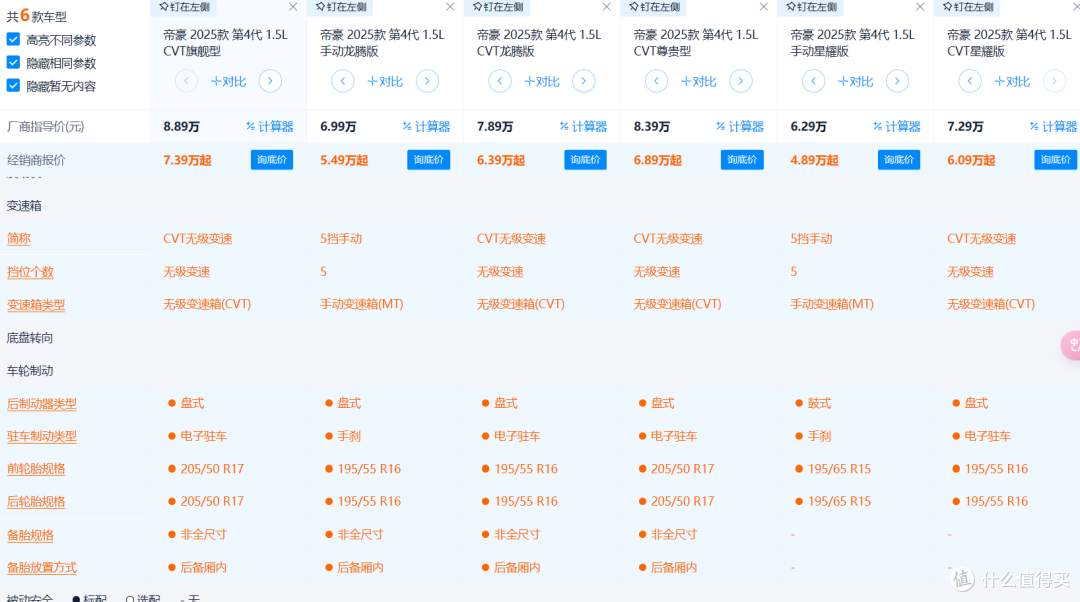Viewport: 1080px width, 602px height.
Task: Open the 变速箱类型 parameter link
Action: 36,304
